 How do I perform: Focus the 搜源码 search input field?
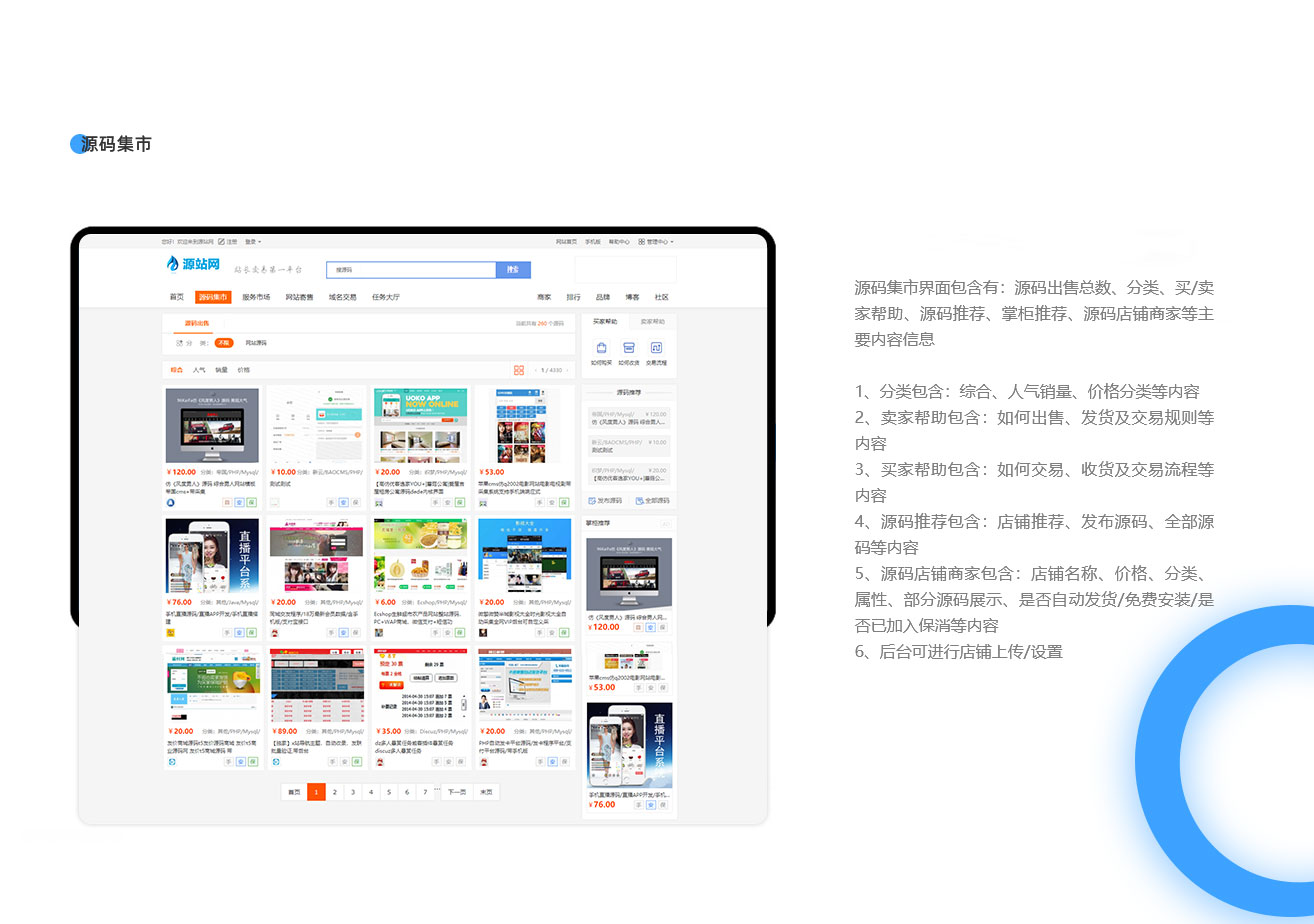411,270
